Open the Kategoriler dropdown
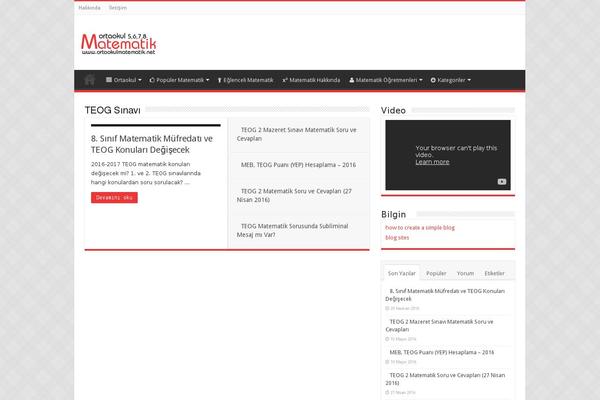600x400 pixels. 451,80
